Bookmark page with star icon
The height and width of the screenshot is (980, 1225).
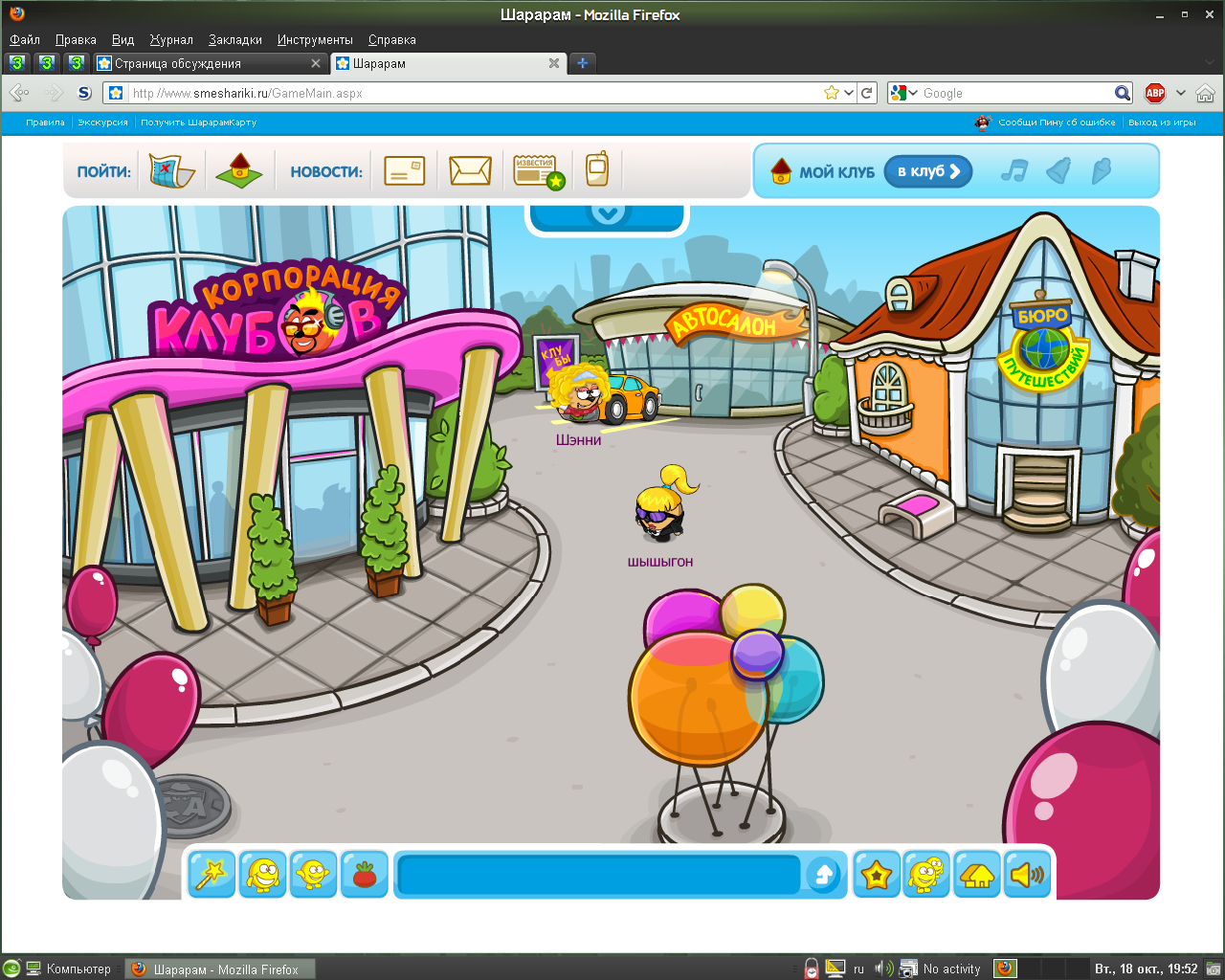(x=832, y=93)
